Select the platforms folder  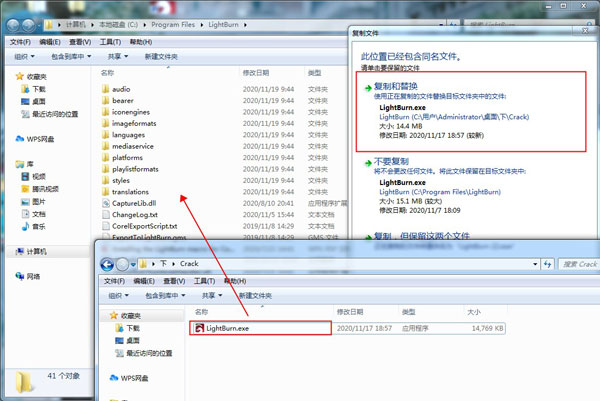127,158
